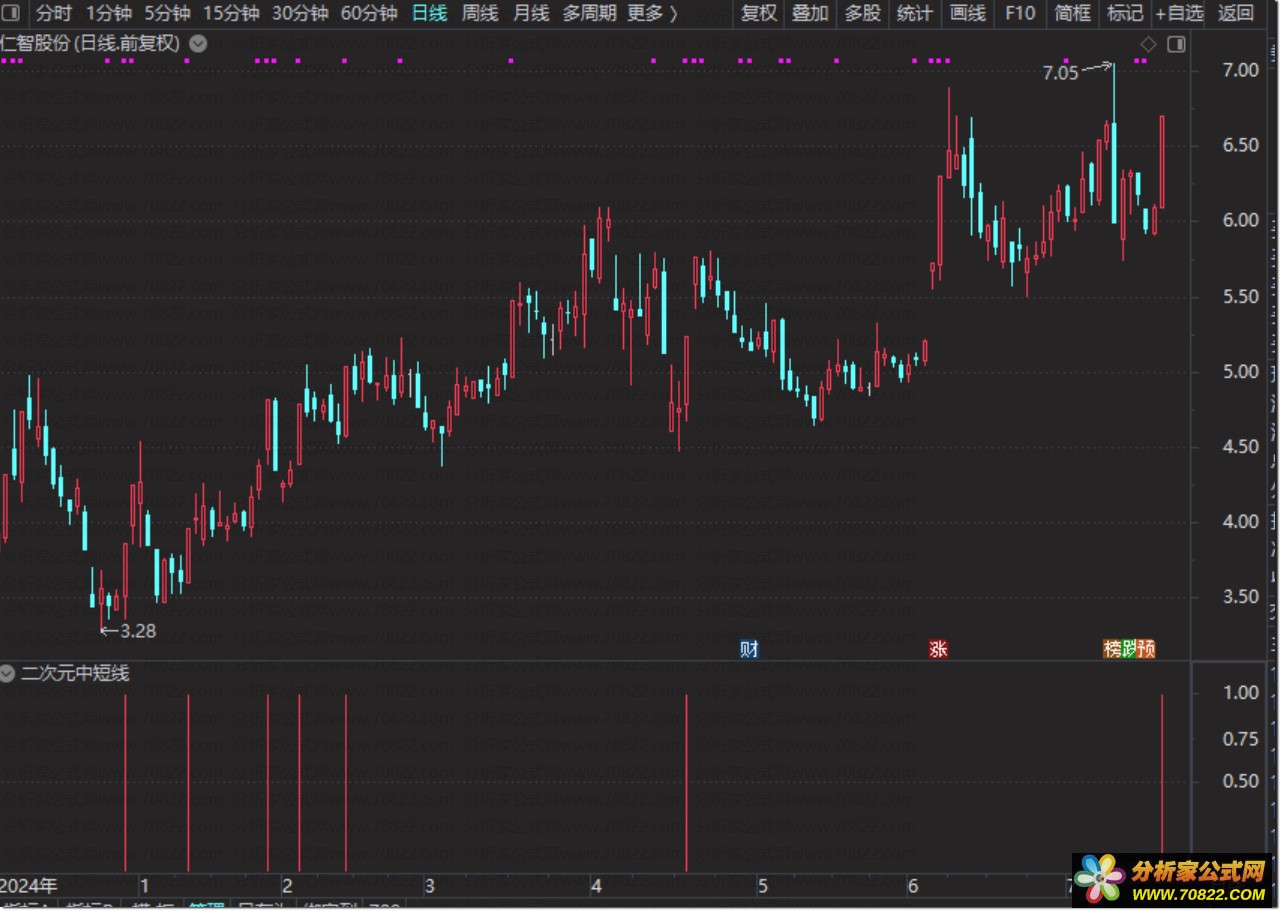Click the orange 预 event marker
The image size is (1282, 911).
click(x=1147, y=649)
